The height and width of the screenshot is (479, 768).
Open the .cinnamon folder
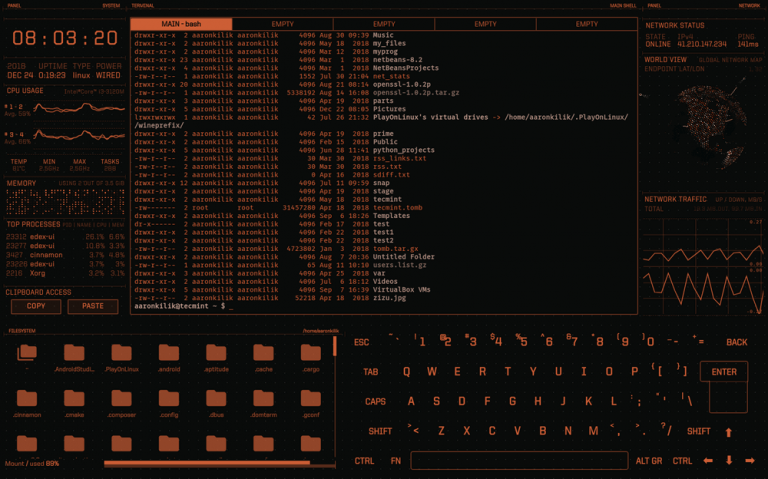(27, 399)
